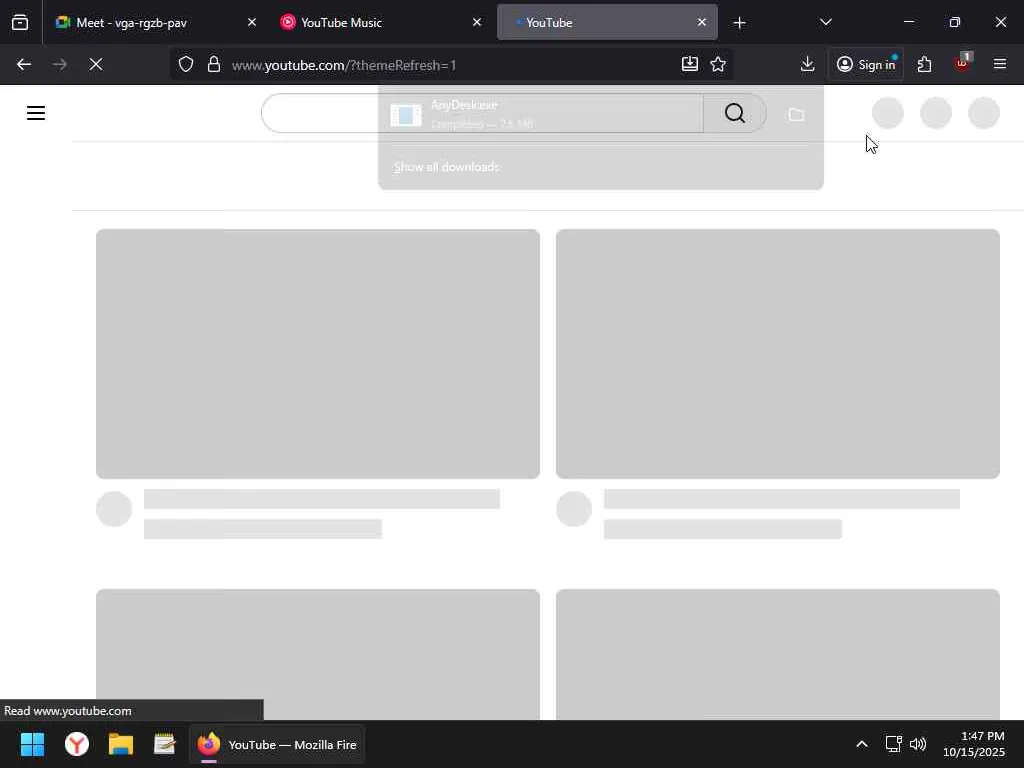The image size is (1024, 768).
Task: Open tracking protection shield panel
Action: [186, 64]
